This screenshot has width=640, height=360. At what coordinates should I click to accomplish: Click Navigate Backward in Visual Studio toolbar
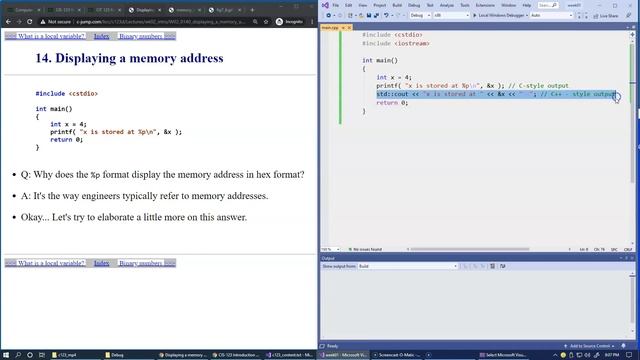click(x=328, y=16)
